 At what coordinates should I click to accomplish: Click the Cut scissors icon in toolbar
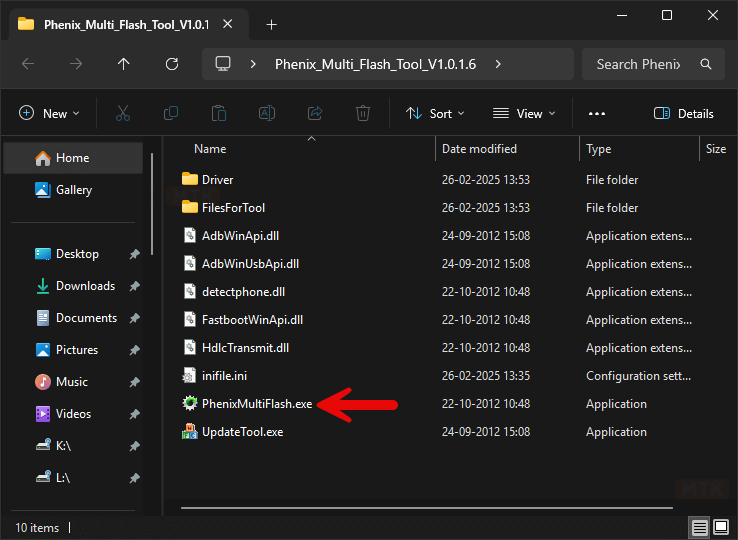point(123,114)
